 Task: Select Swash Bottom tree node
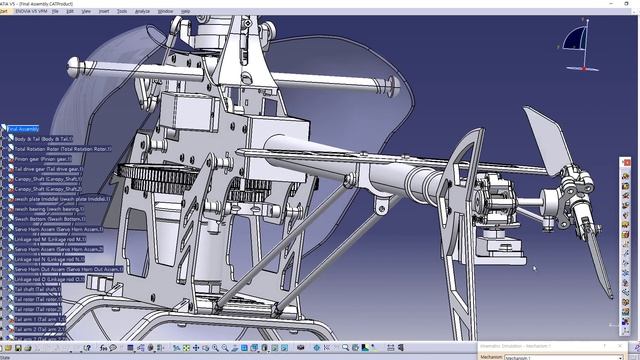pos(50,219)
